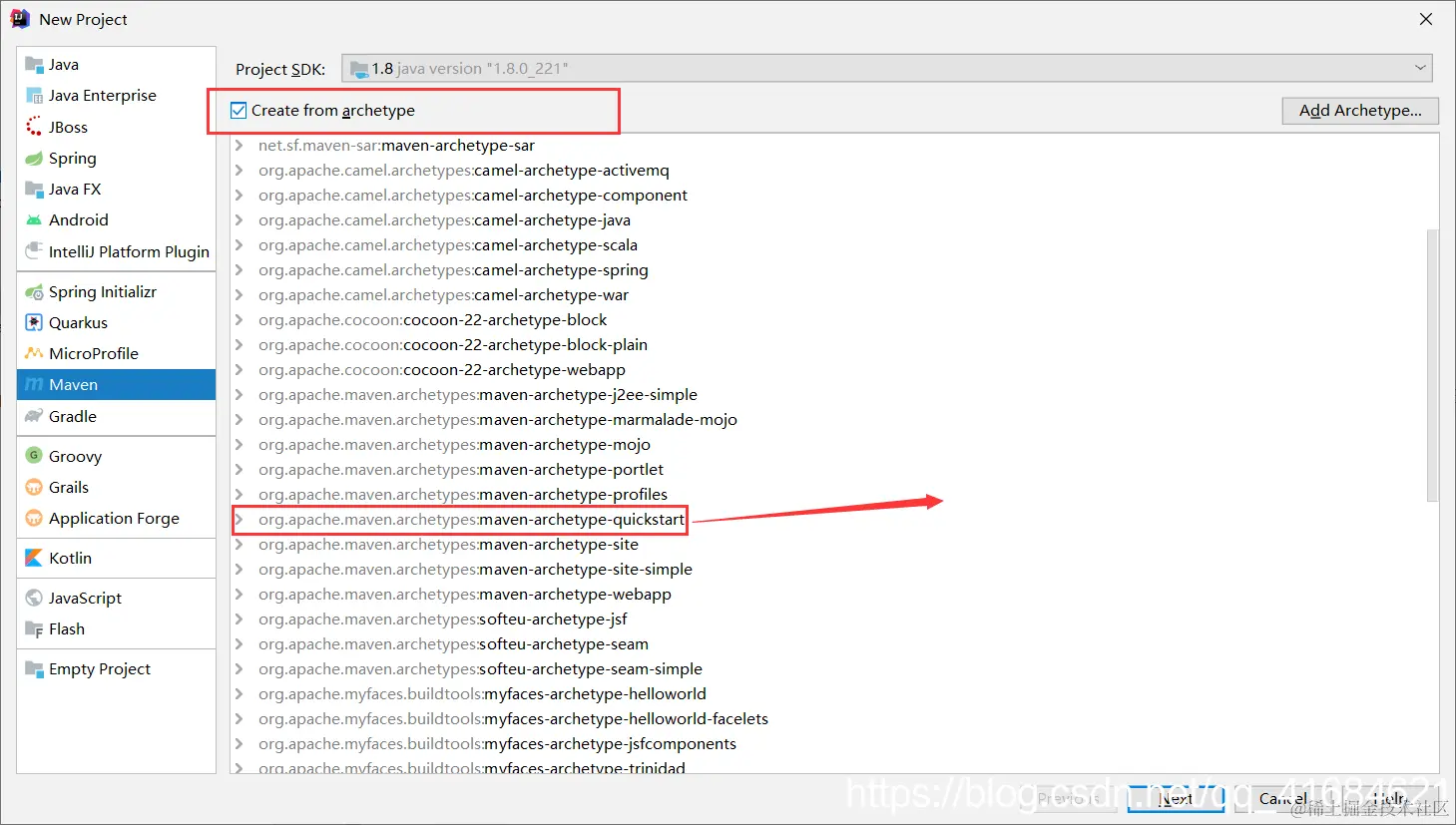Select camel-archetype-scala archetype row
This screenshot has height=825, width=1456.
click(834, 244)
